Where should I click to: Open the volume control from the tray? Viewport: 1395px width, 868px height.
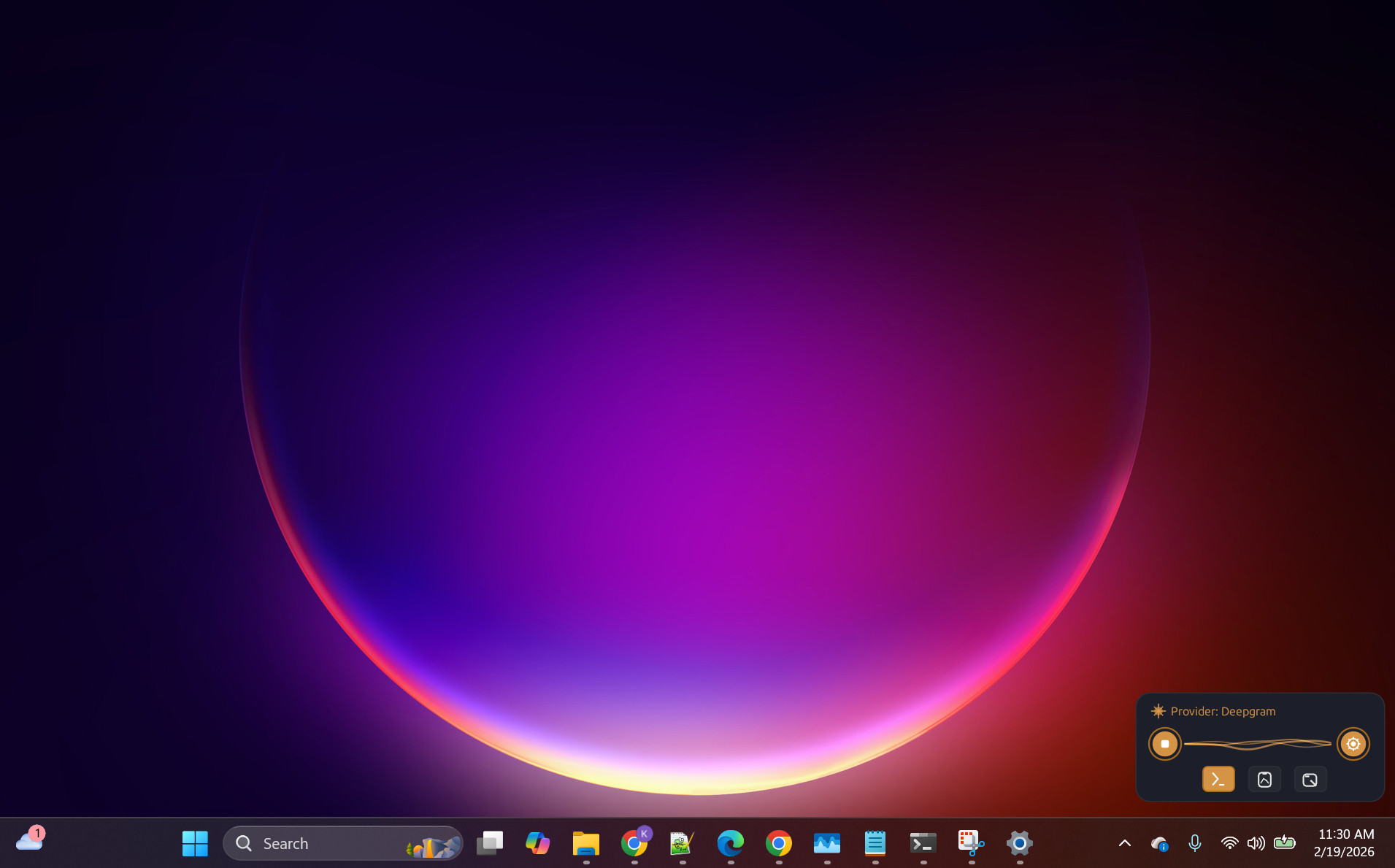pyautogui.click(x=1256, y=843)
